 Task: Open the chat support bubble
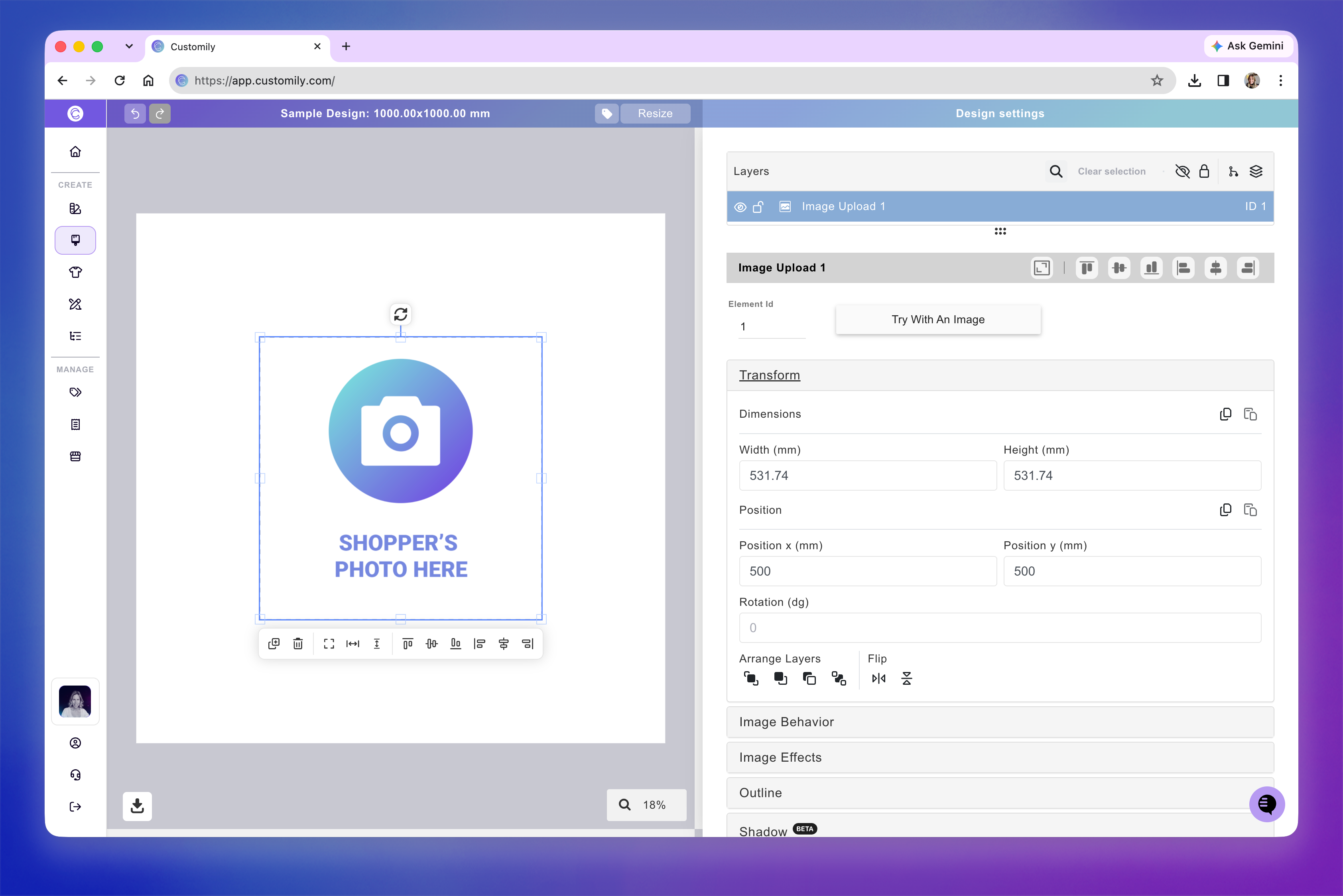pyautogui.click(x=1267, y=804)
